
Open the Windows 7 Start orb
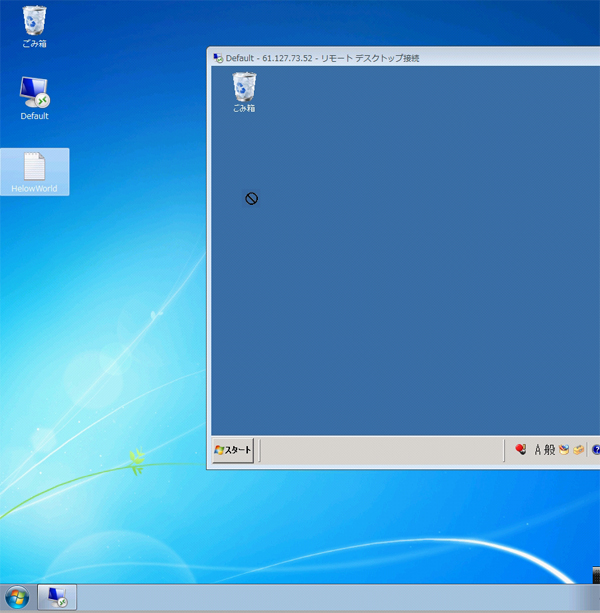tap(17, 598)
